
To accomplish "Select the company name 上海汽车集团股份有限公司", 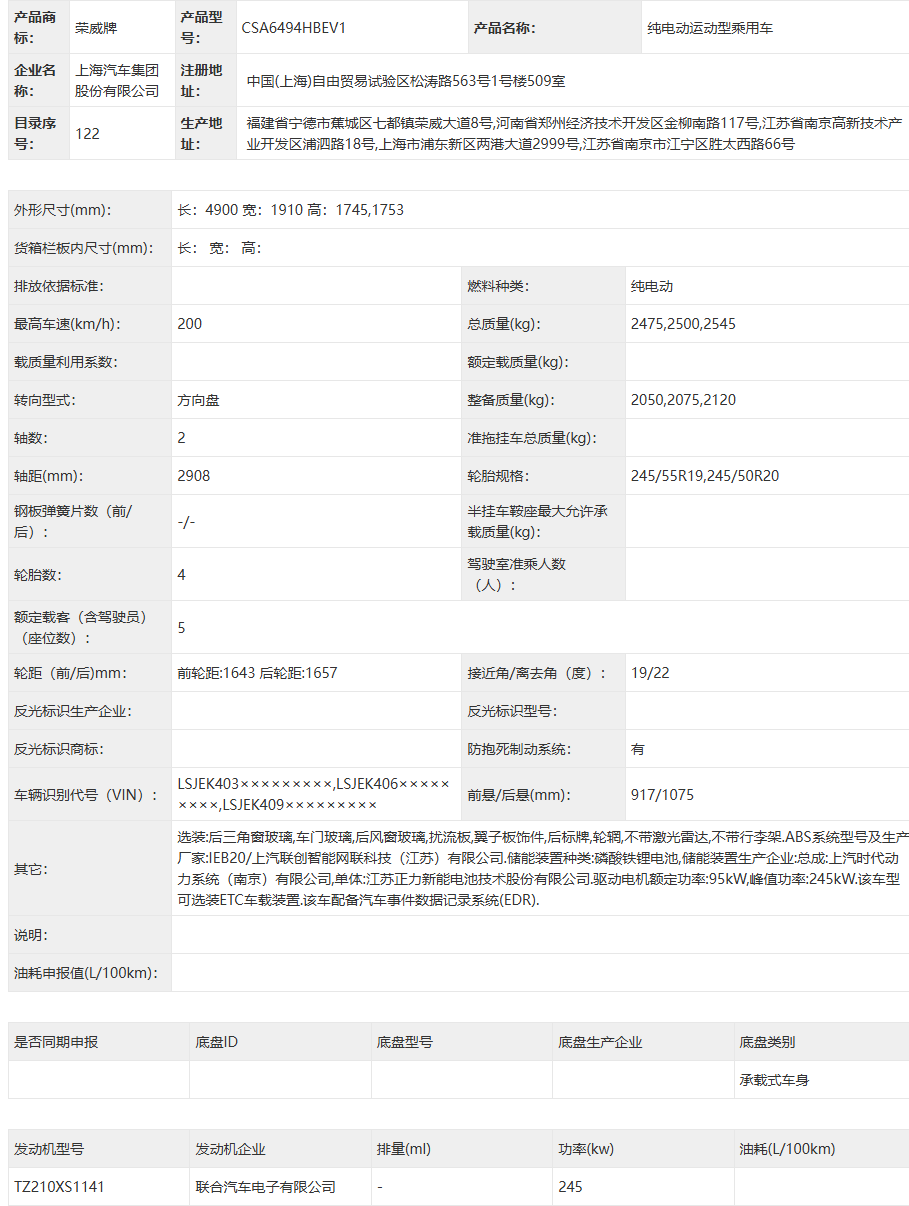I will (x=118, y=81).
